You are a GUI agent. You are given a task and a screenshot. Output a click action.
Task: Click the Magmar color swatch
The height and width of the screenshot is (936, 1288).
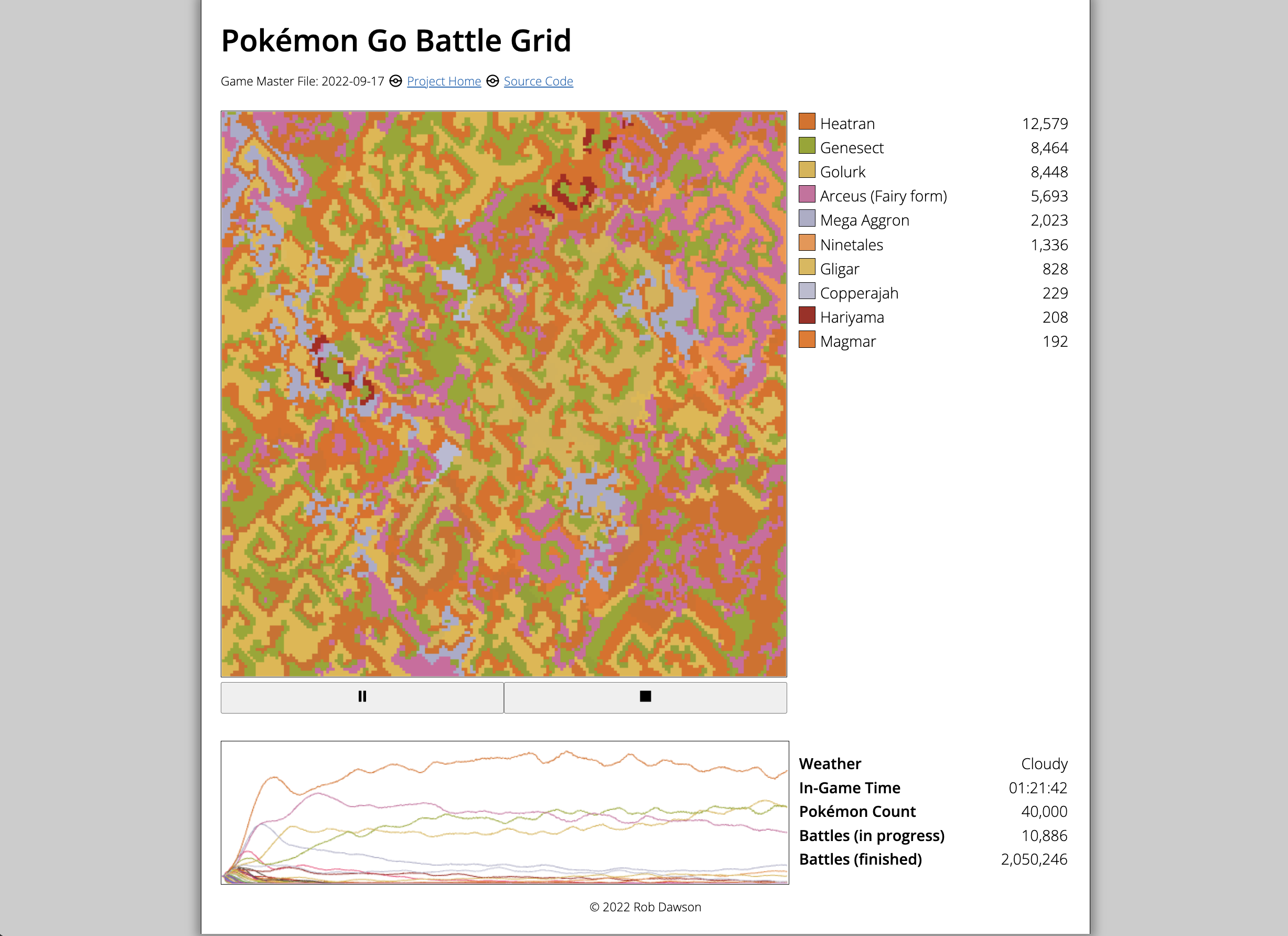tap(807, 339)
